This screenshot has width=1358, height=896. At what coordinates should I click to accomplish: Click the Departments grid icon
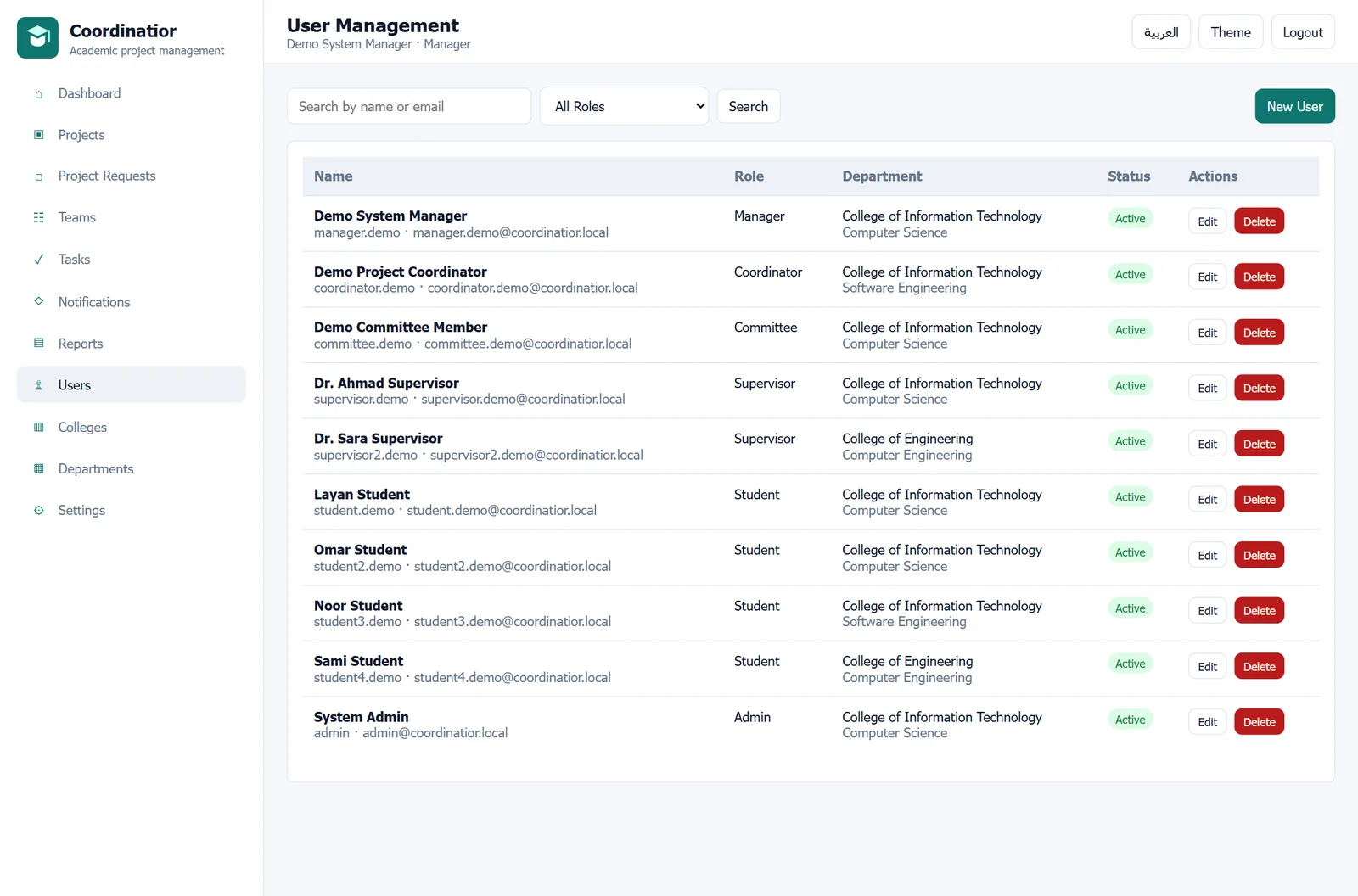[38, 468]
